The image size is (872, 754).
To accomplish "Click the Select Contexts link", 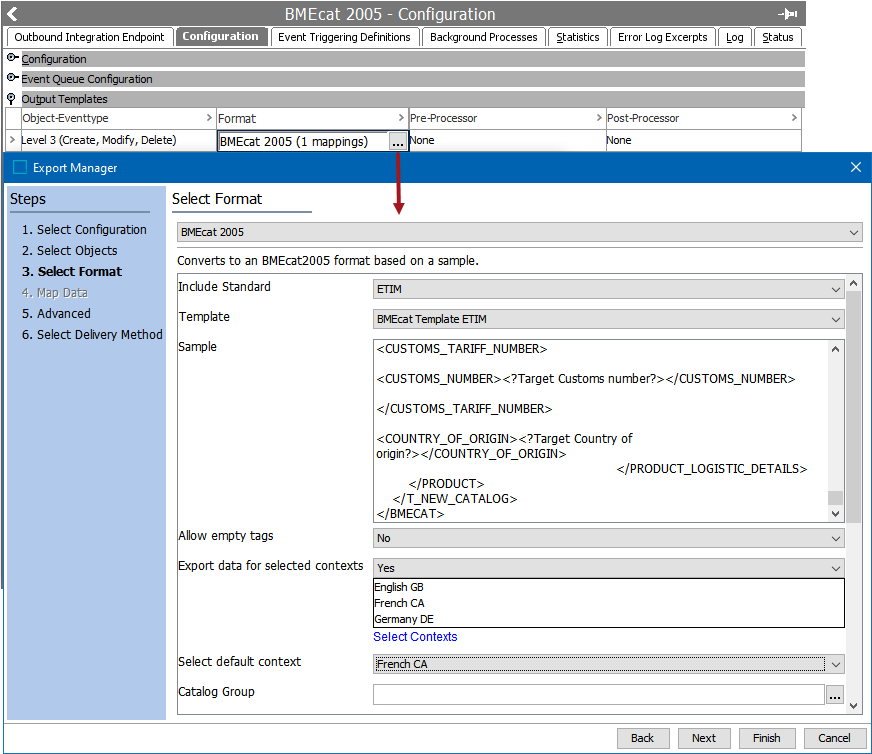I will tap(415, 637).
